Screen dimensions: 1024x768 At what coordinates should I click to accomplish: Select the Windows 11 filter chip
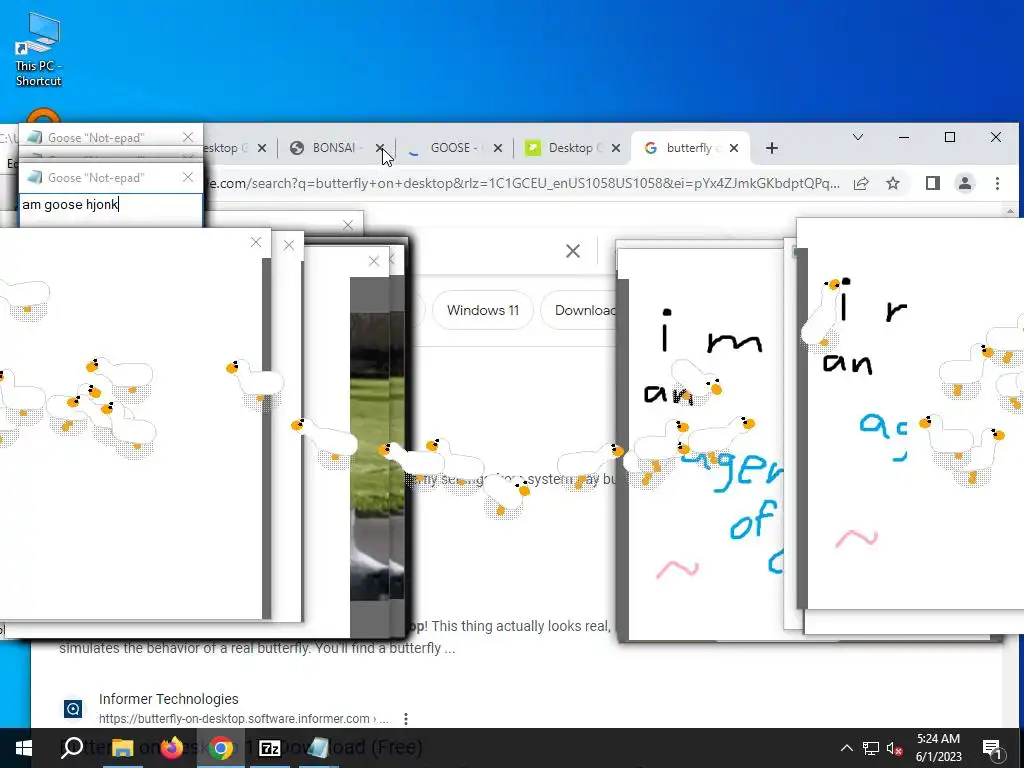click(x=483, y=310)
